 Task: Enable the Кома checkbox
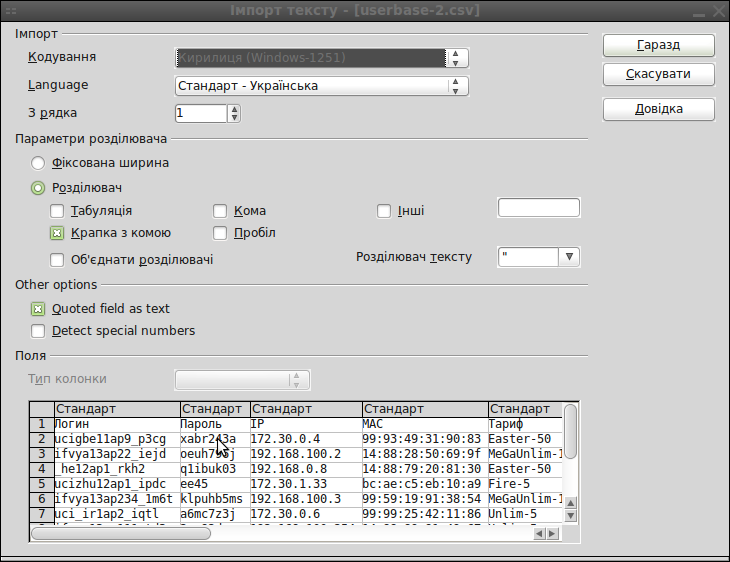[220, 211]
